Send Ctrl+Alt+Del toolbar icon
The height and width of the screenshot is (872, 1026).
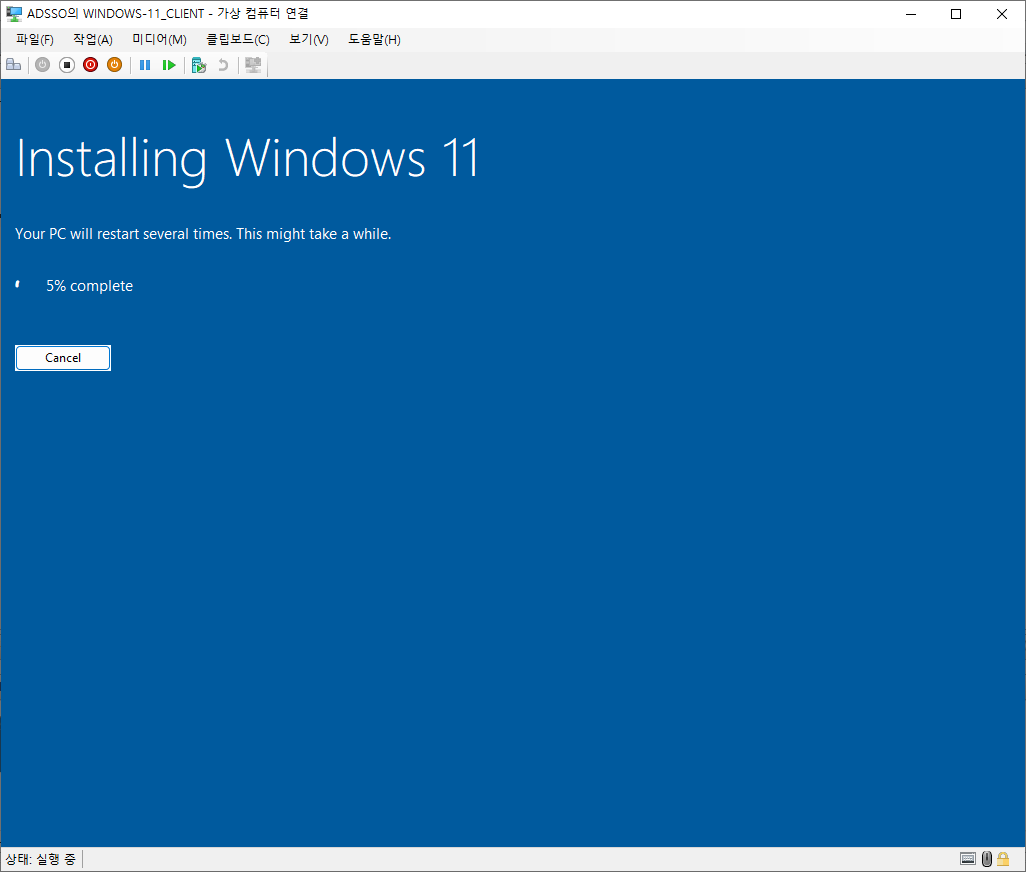(x=14, y=65)
